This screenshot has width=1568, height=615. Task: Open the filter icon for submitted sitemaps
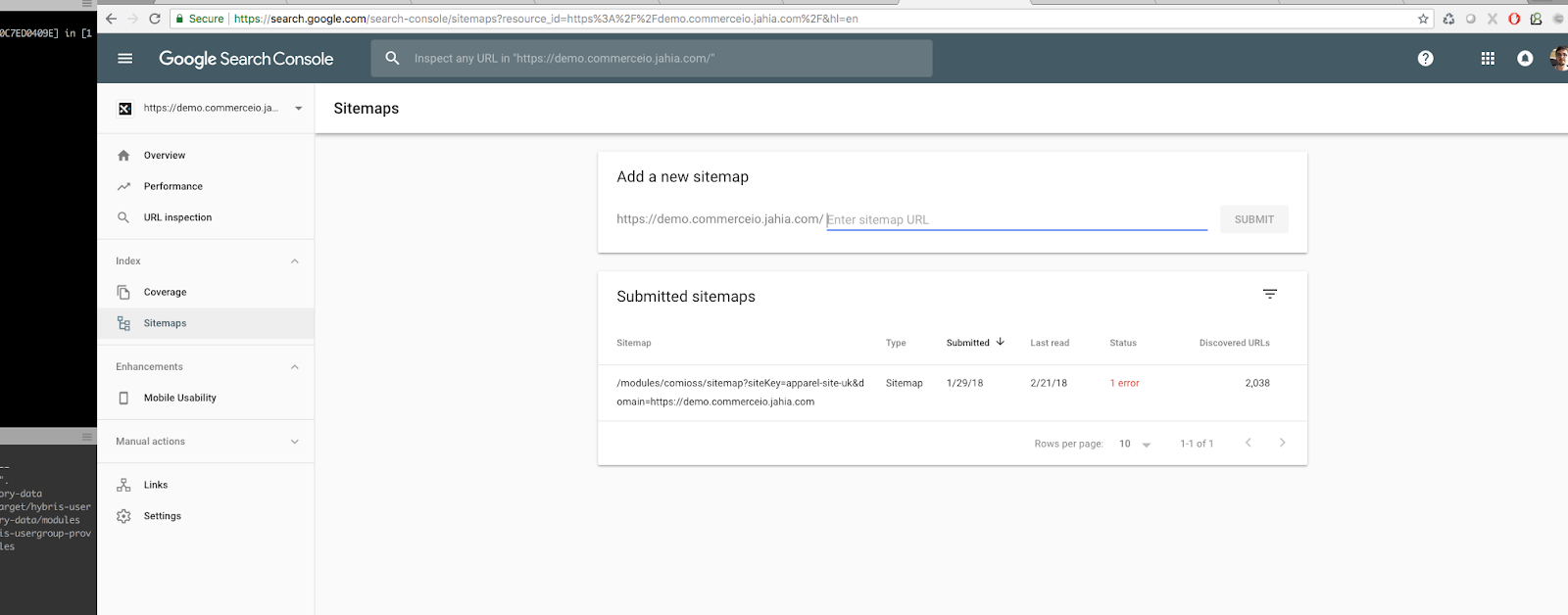click(1270, 294)
